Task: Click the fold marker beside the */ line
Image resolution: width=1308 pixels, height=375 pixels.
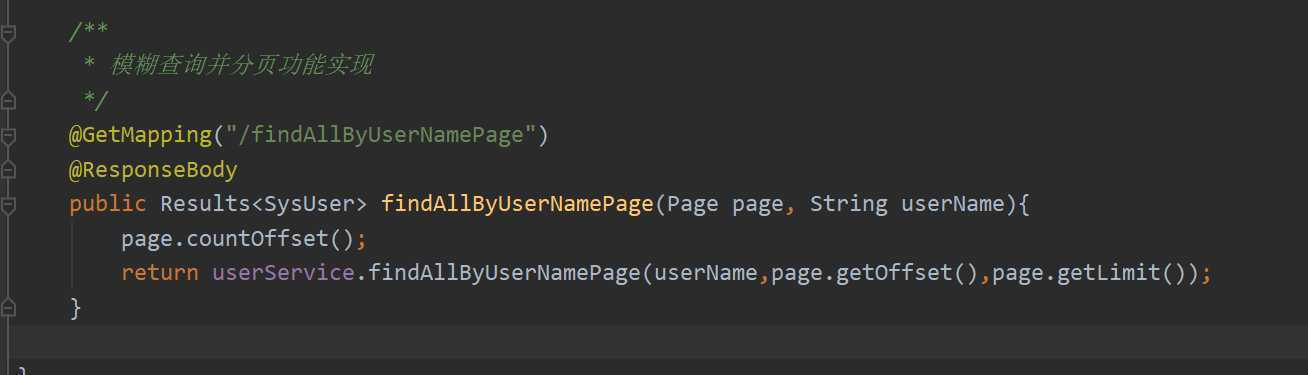Action: tap(9, 100)
